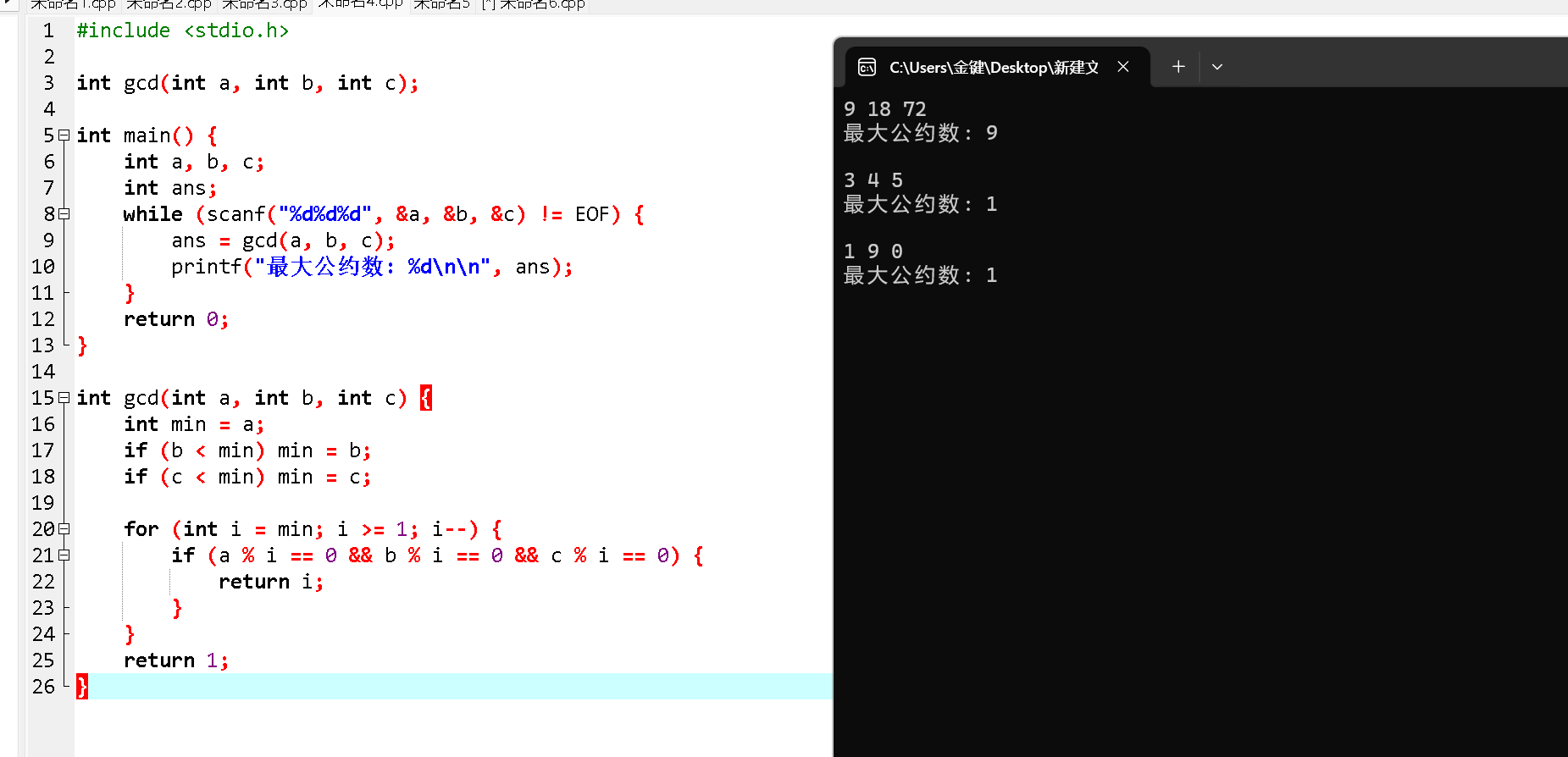
Task: Click the '#include <stdio.h>' line
Action: point(183,30)
